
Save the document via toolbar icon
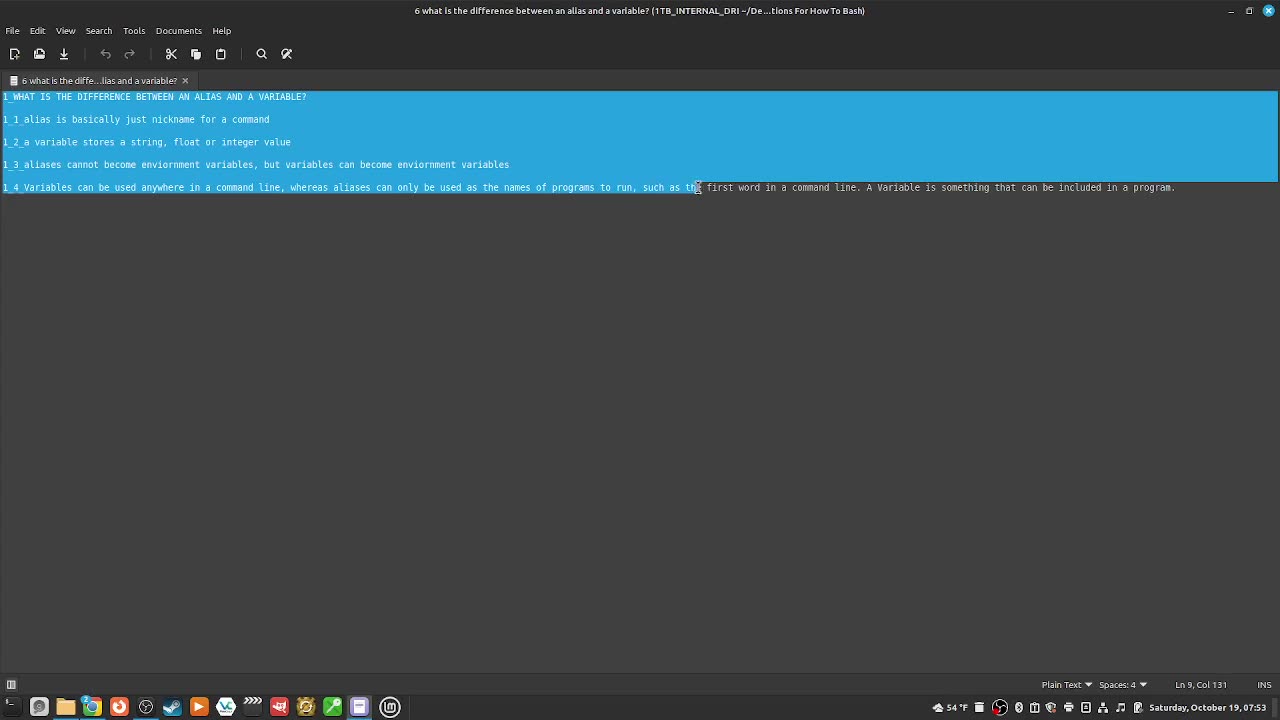click(64, 54)
